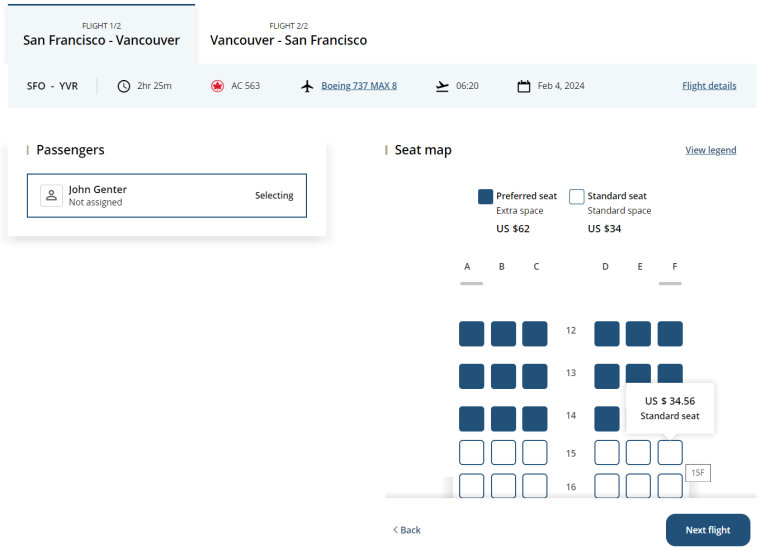The height and width of the screenshot is (558, 770).
Task: Click the Air Canada maple leaf logo
Action: [217, 86]
